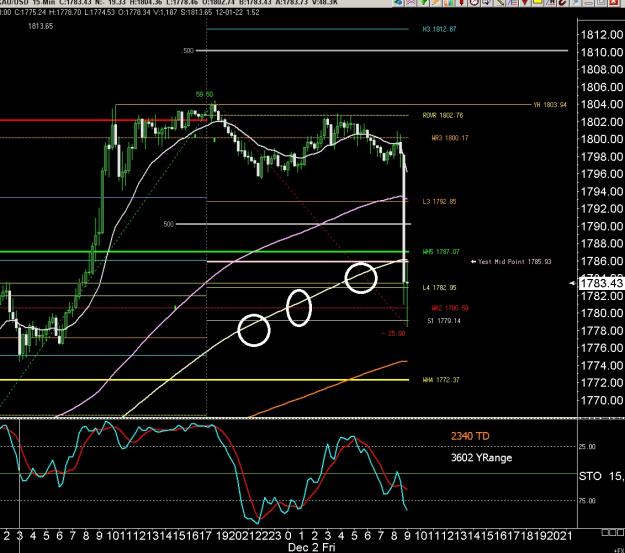Image resolution: width=625 pixels, height=553 pixels.
Task: Click the RDVR 1802.76 label
Action: 443,116
